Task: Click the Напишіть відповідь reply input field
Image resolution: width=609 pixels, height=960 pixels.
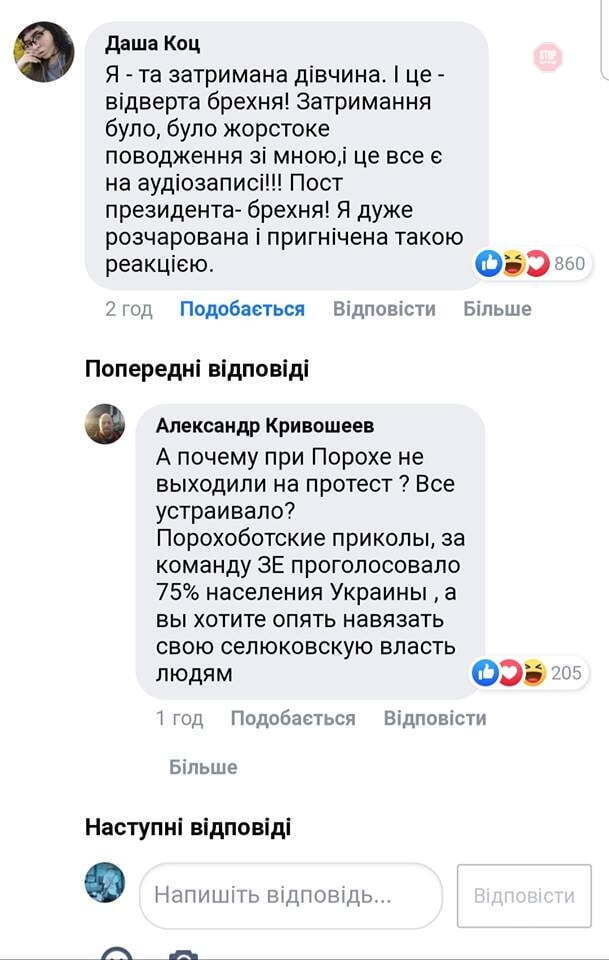Action: click(290, 897)
